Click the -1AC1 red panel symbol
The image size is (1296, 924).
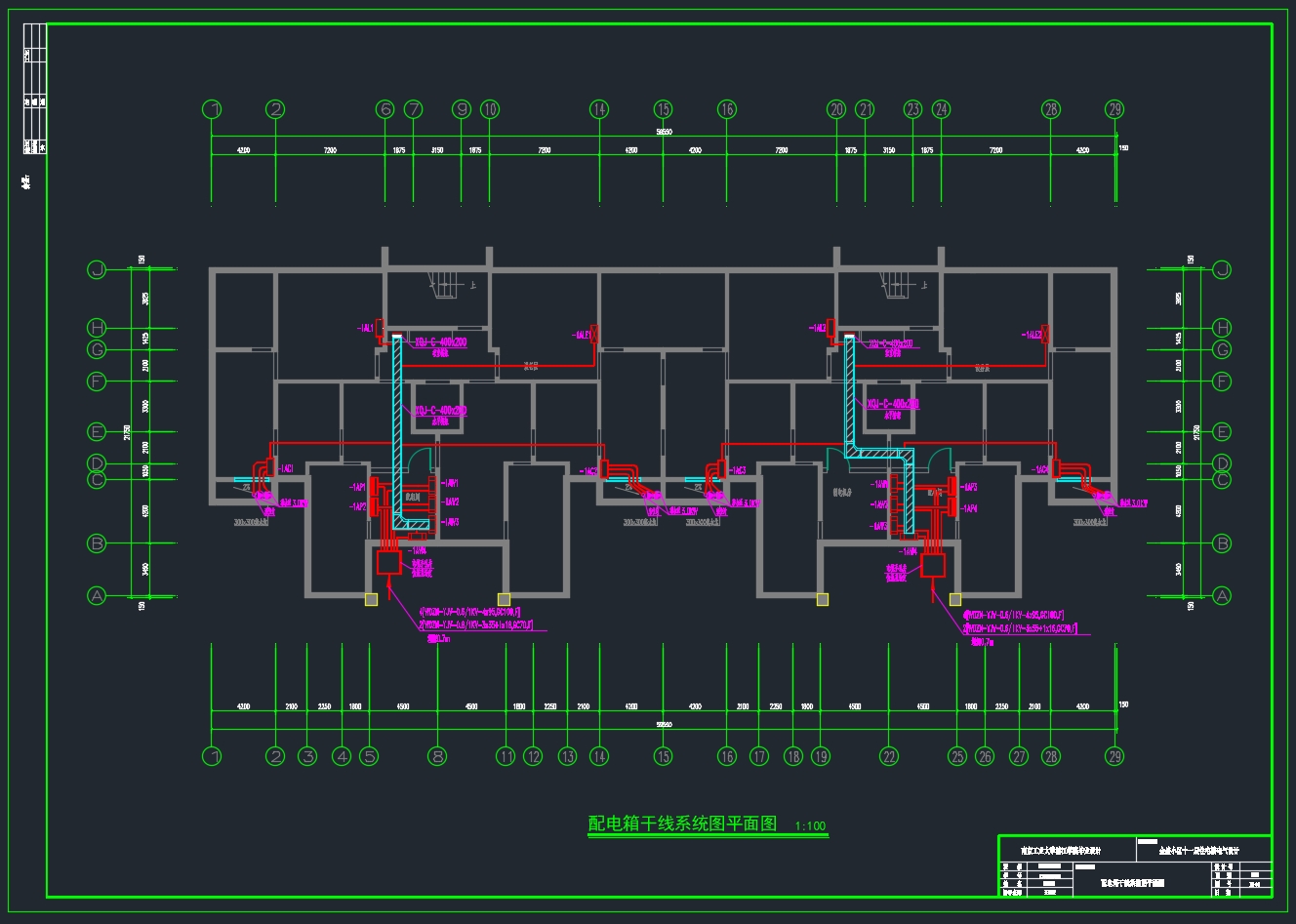point(269,468)
